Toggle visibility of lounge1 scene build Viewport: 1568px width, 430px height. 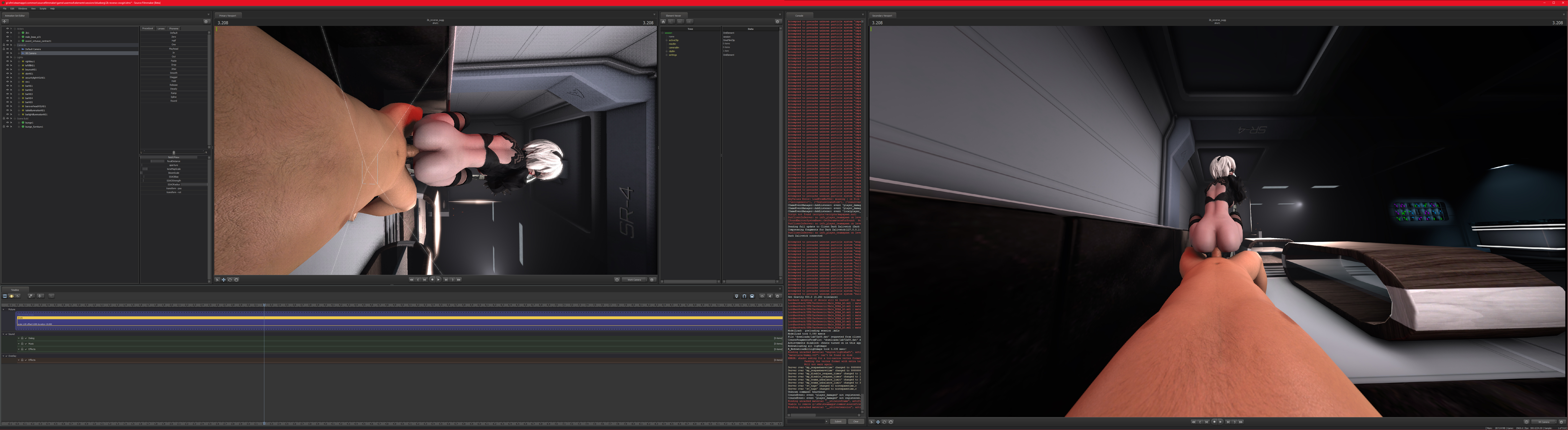pos(7,122)
